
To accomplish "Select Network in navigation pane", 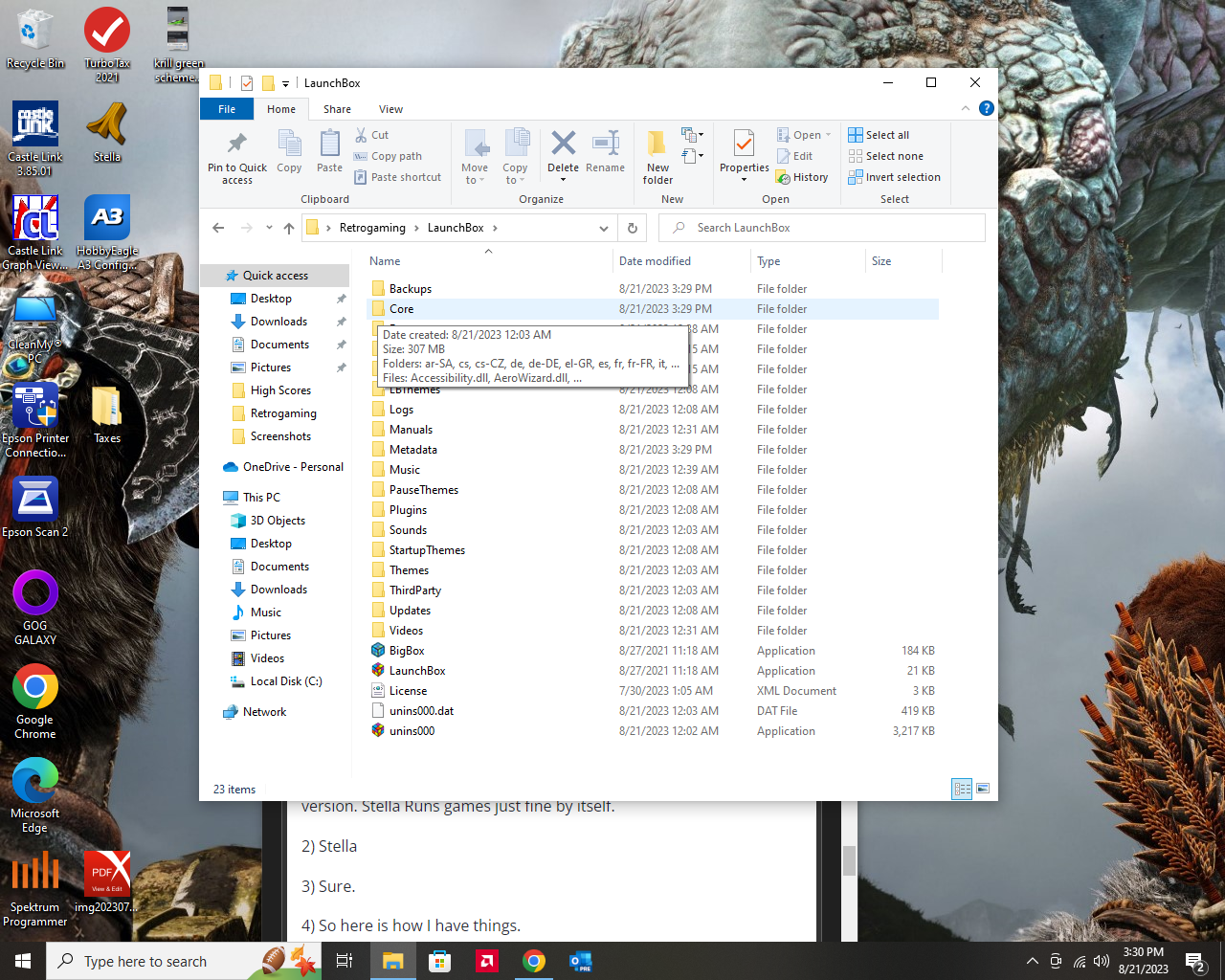I will pos(264,712).
